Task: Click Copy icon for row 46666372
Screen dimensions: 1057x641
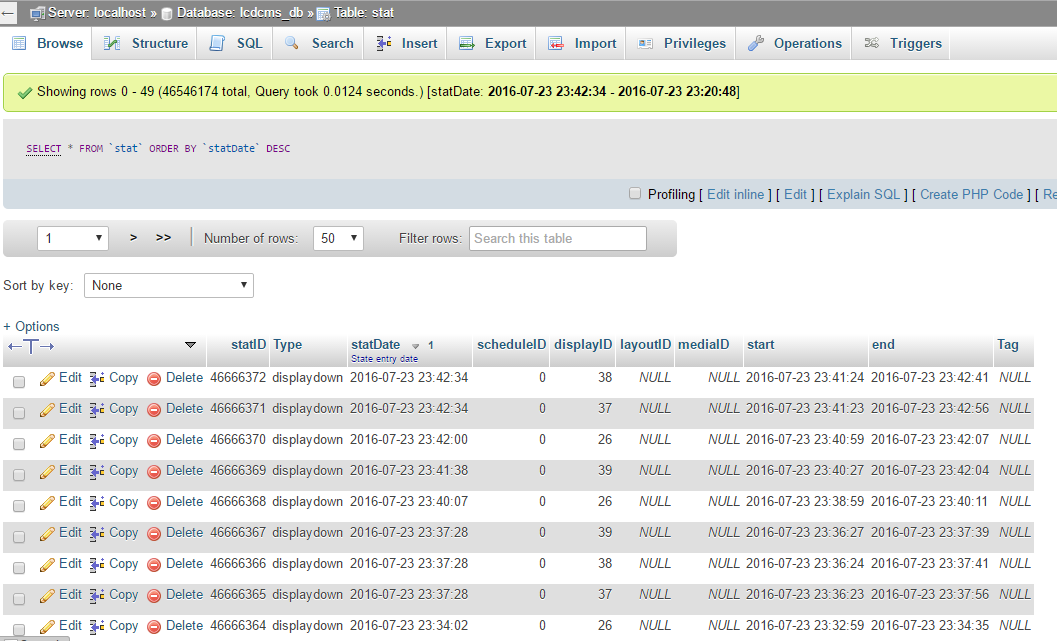Action: pyautogui.click(x=97, y=379)
